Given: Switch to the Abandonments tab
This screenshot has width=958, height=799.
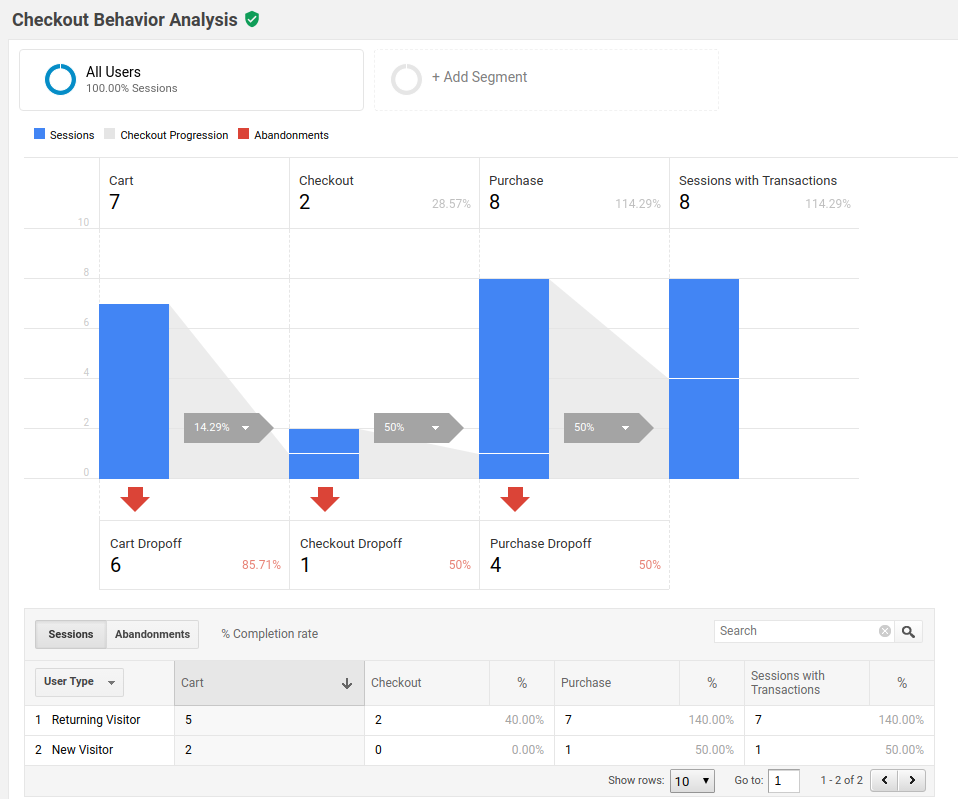Looking at the screenshot, I should [x=152, y=633].
